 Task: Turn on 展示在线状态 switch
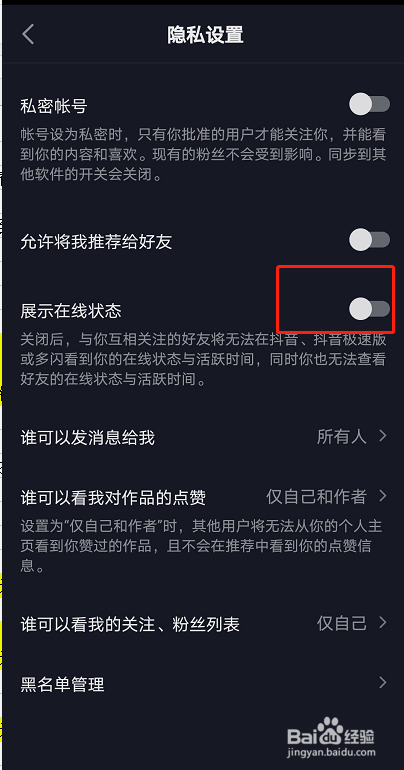pyautogui.click(x=370, y=309)
